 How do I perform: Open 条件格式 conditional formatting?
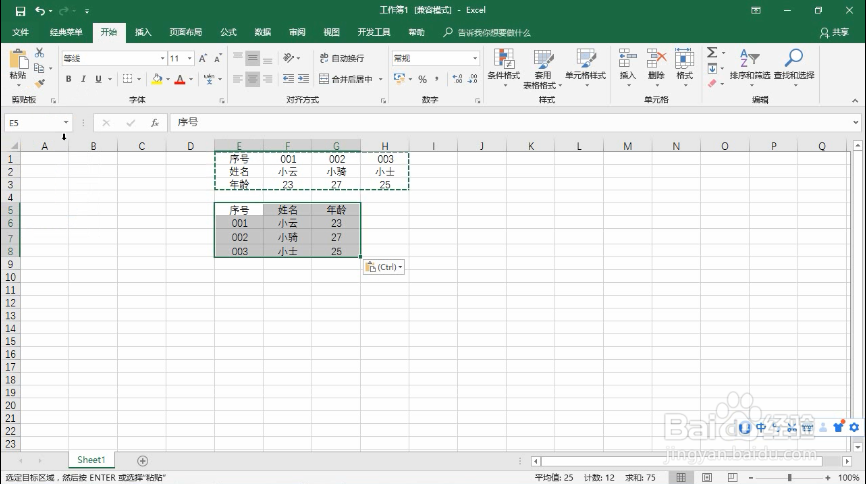pyautogui.click(x=504, y=67)
